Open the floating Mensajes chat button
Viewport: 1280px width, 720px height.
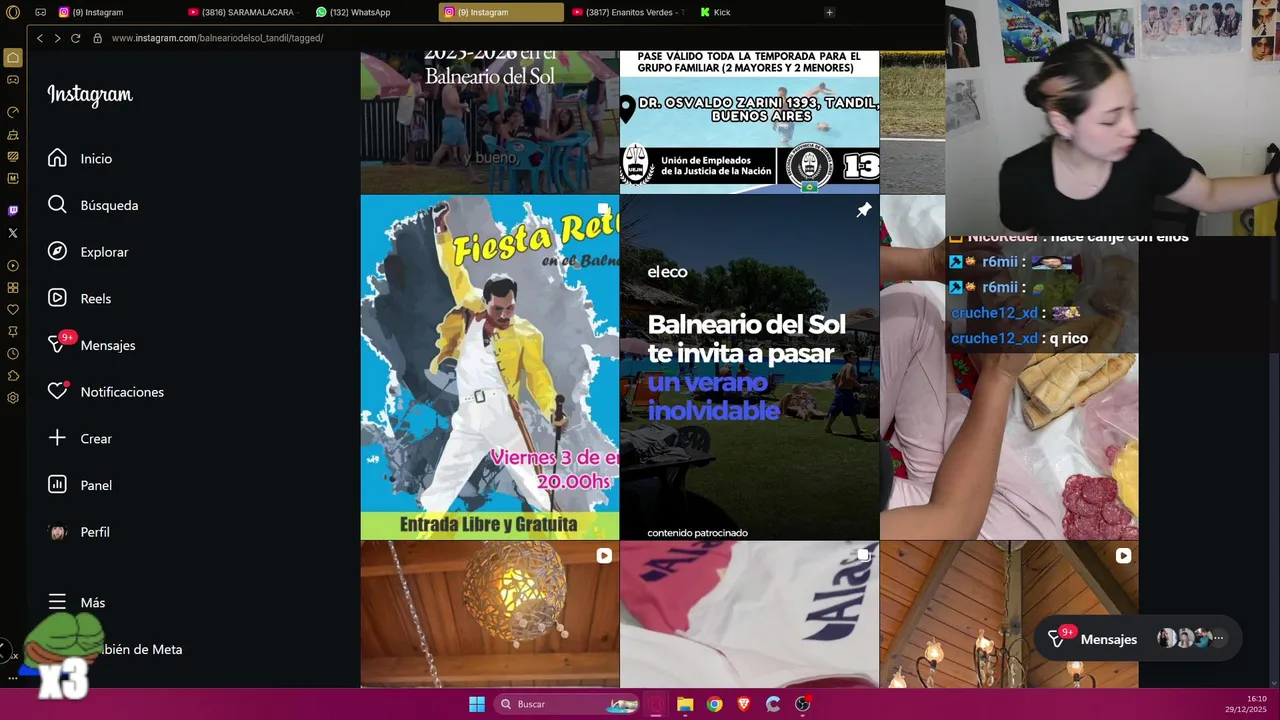tap(1137, 638)
